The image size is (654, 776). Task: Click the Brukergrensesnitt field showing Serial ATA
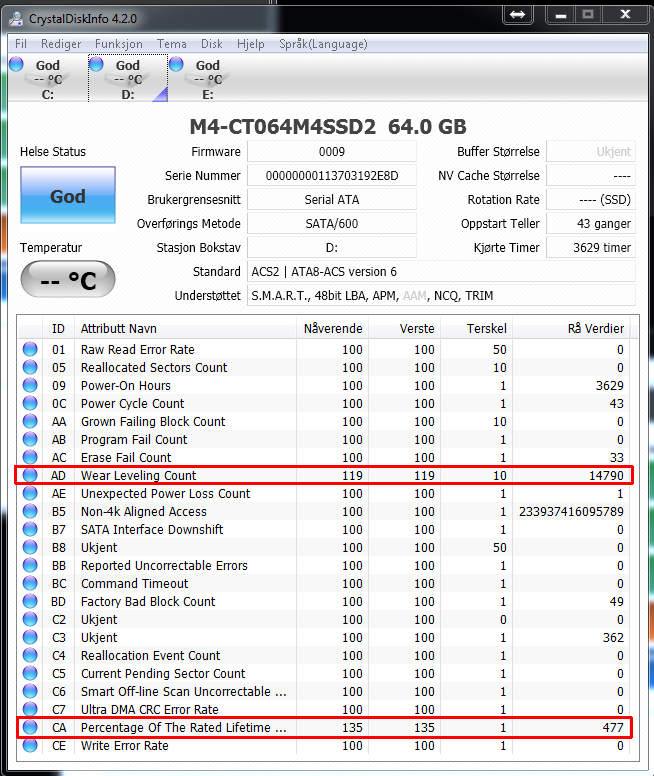[x=332, y=199]
